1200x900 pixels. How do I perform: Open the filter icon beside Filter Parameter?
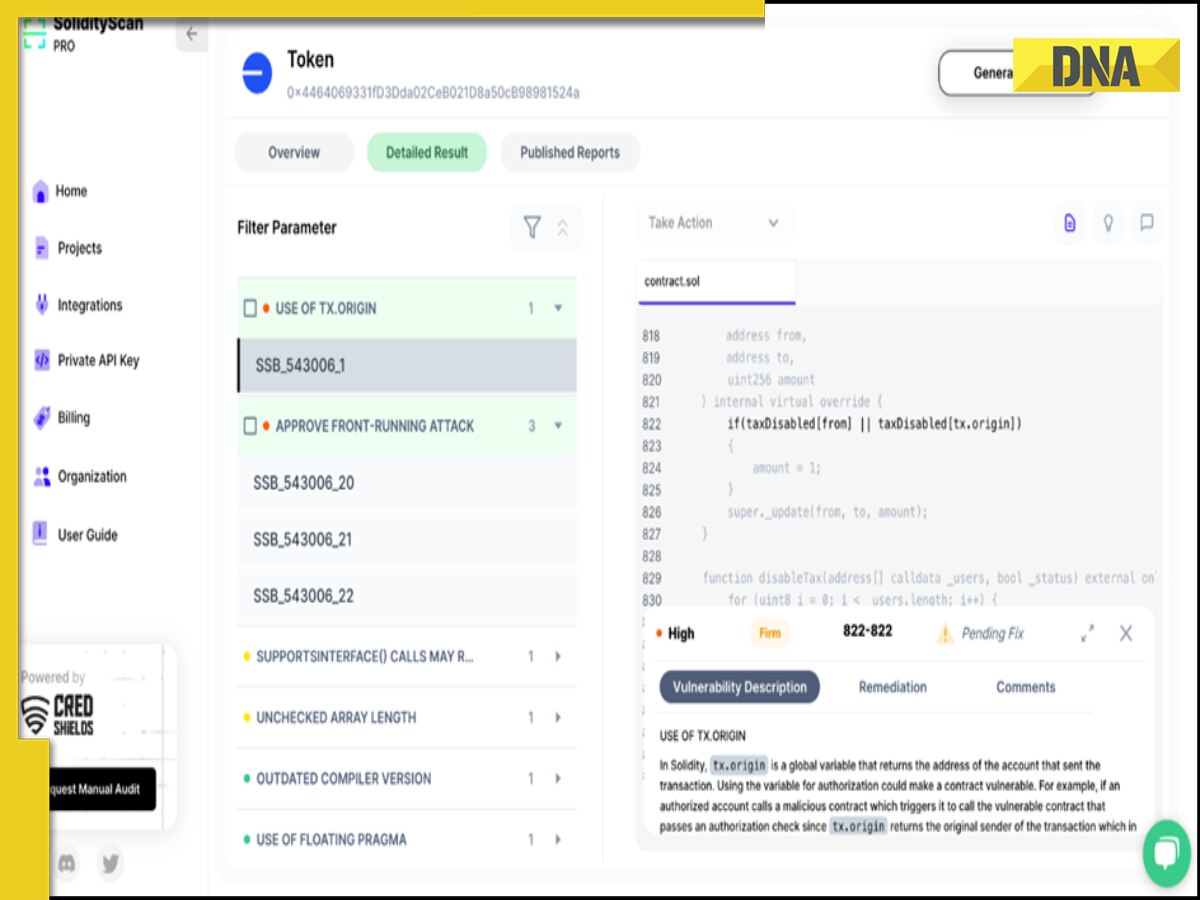(x=534, y=228)
